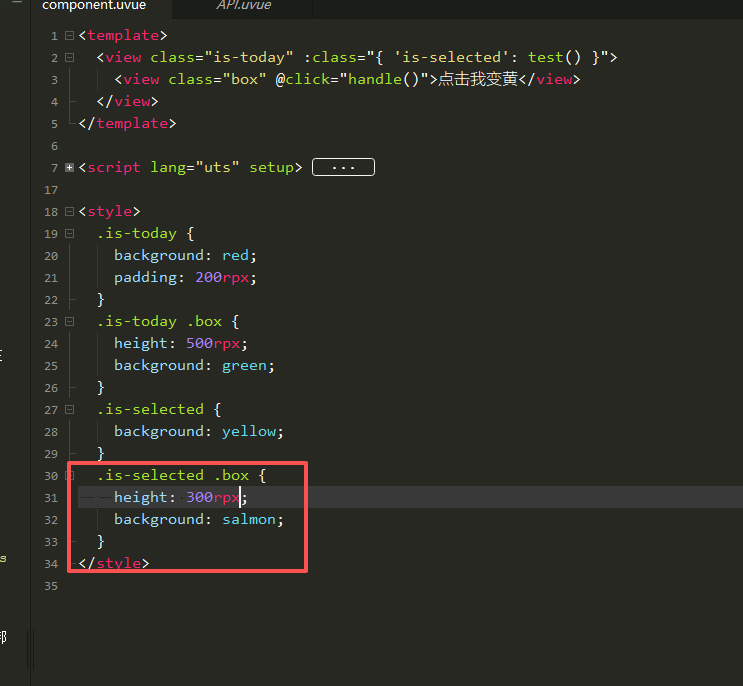This screenshot has height=686, width=743.
Task: Click the 'green' background value
Action: tap(246, 365)
